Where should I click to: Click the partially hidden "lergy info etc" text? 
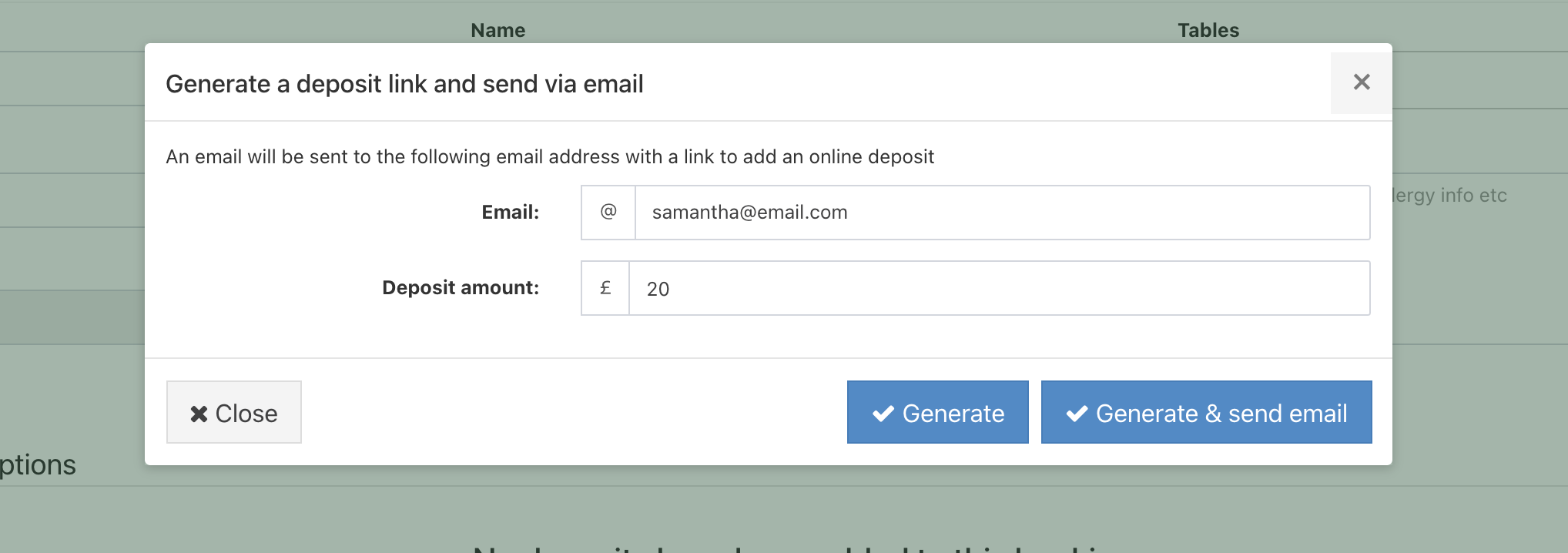1449,196
